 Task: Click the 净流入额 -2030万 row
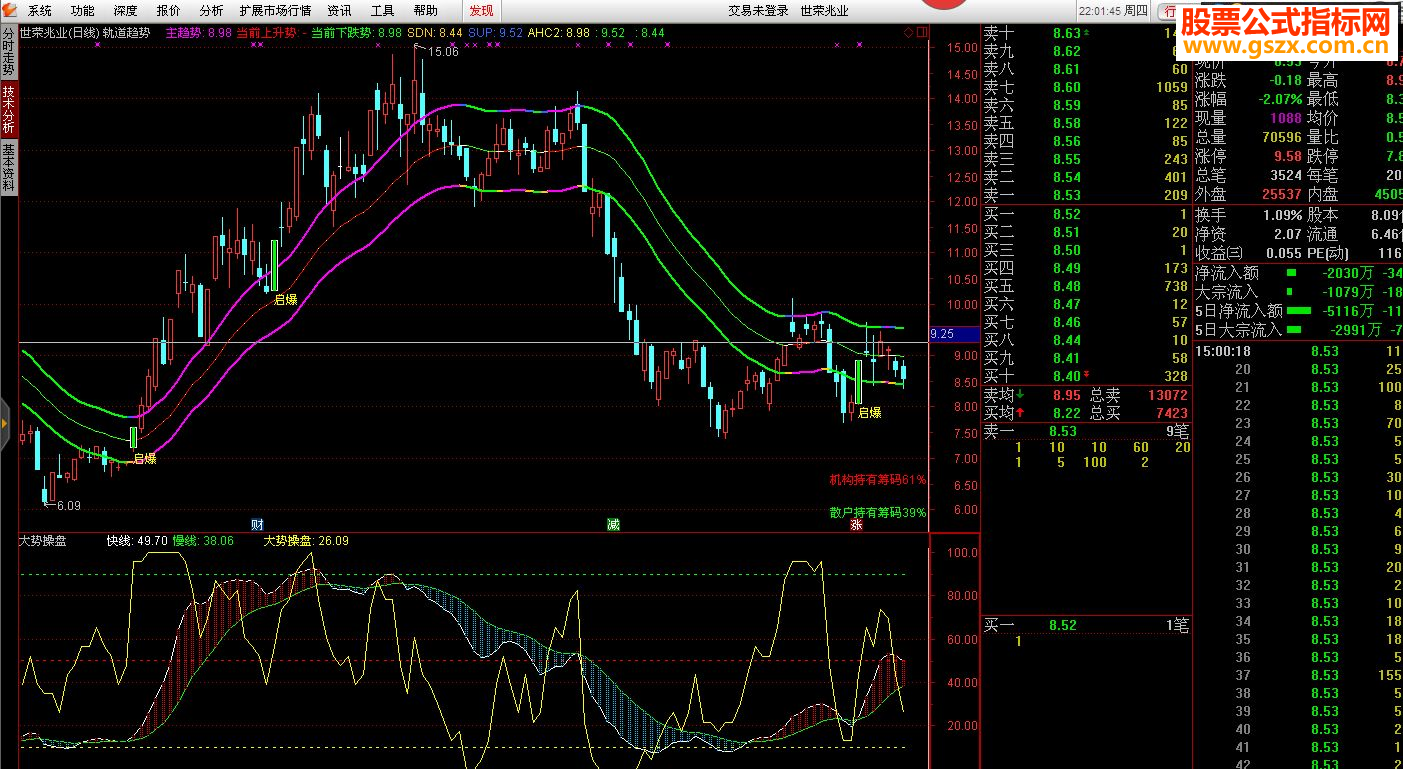(1298, 272)
